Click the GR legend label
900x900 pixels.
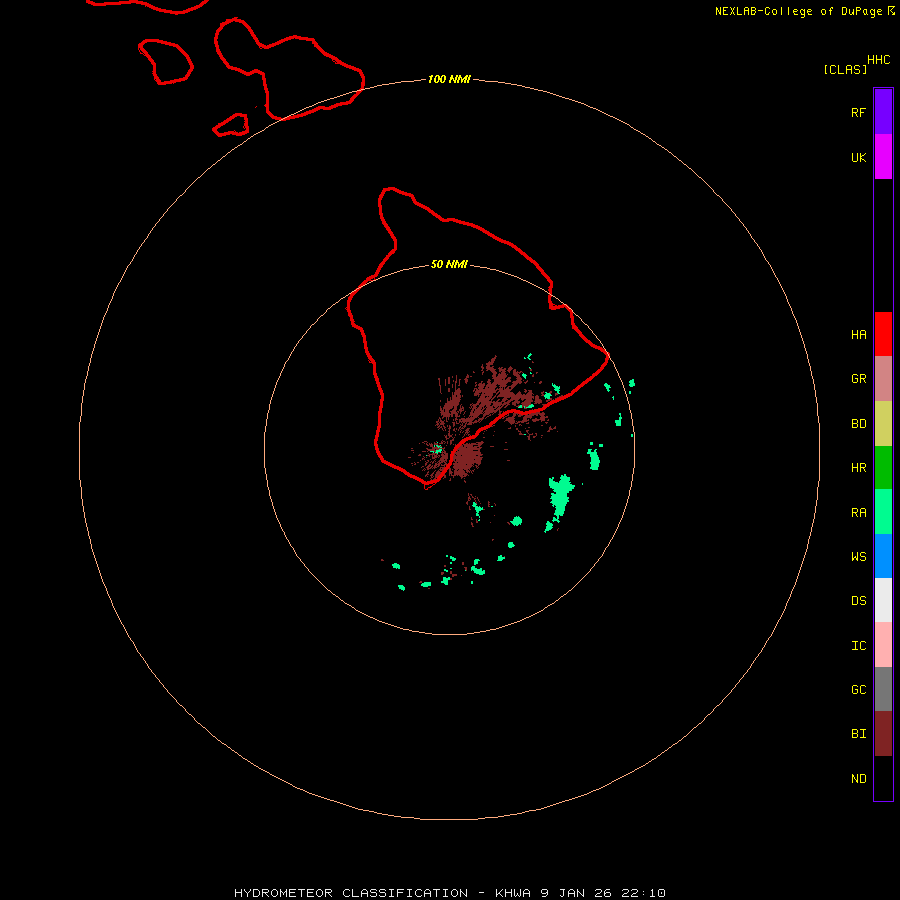[x=858, y=379]
